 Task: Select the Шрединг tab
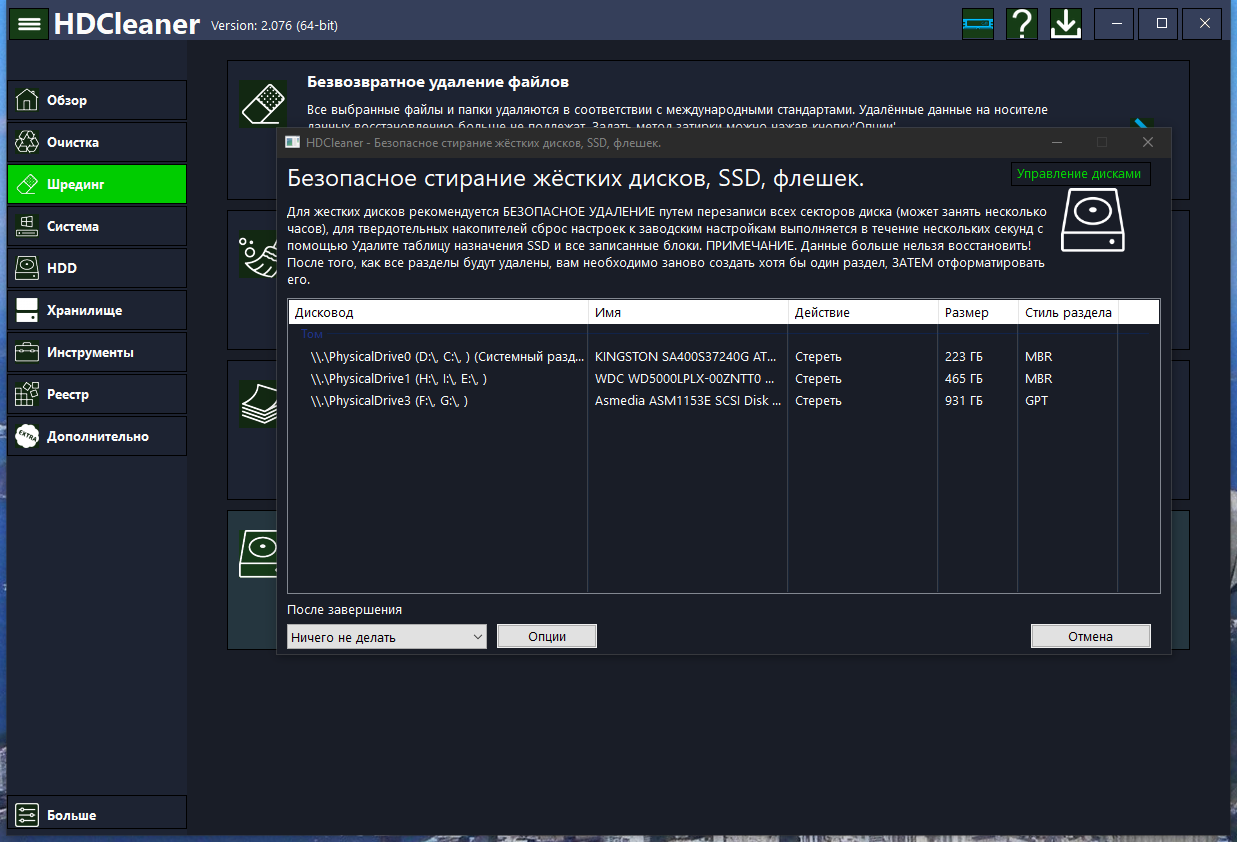(97, 184)
